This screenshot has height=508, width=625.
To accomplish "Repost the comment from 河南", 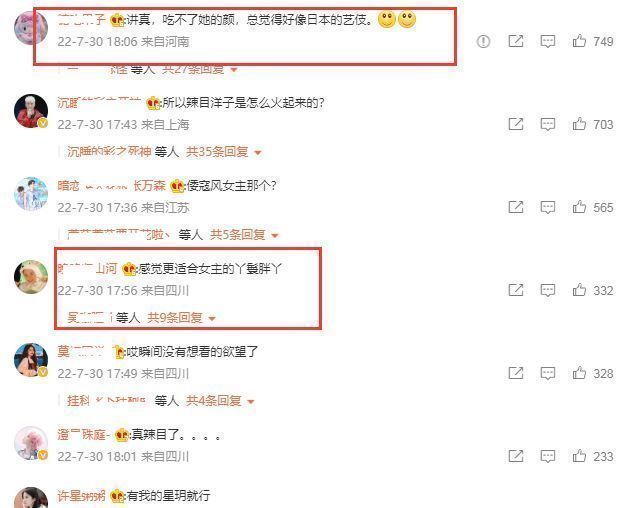I will (x=516, y=41).
